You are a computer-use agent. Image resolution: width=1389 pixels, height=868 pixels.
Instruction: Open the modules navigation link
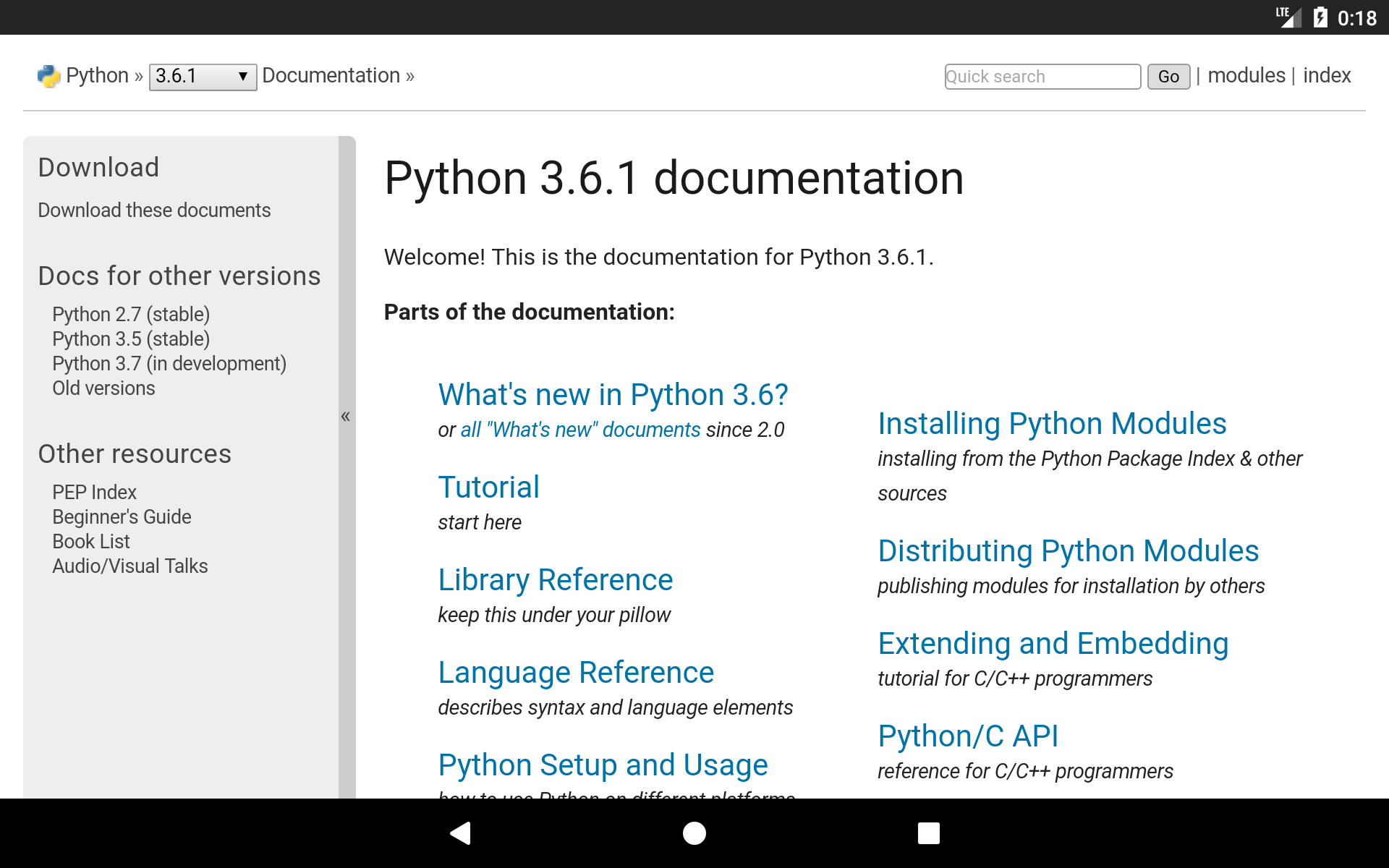click(1246, 76)
